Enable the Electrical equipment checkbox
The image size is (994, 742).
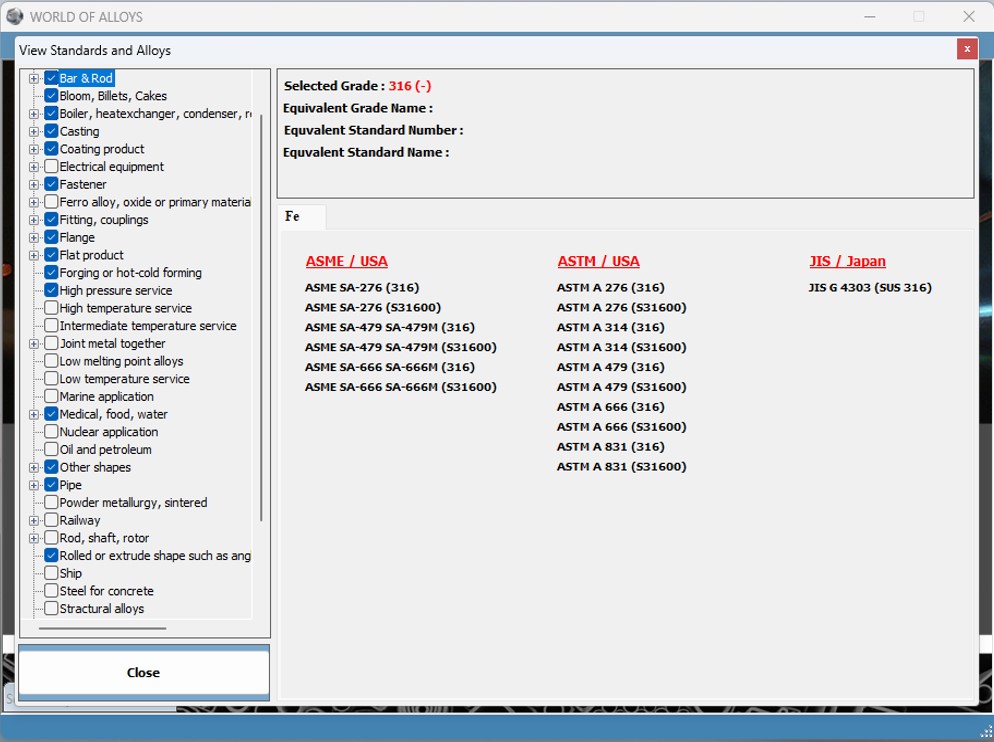pos(51,166)
